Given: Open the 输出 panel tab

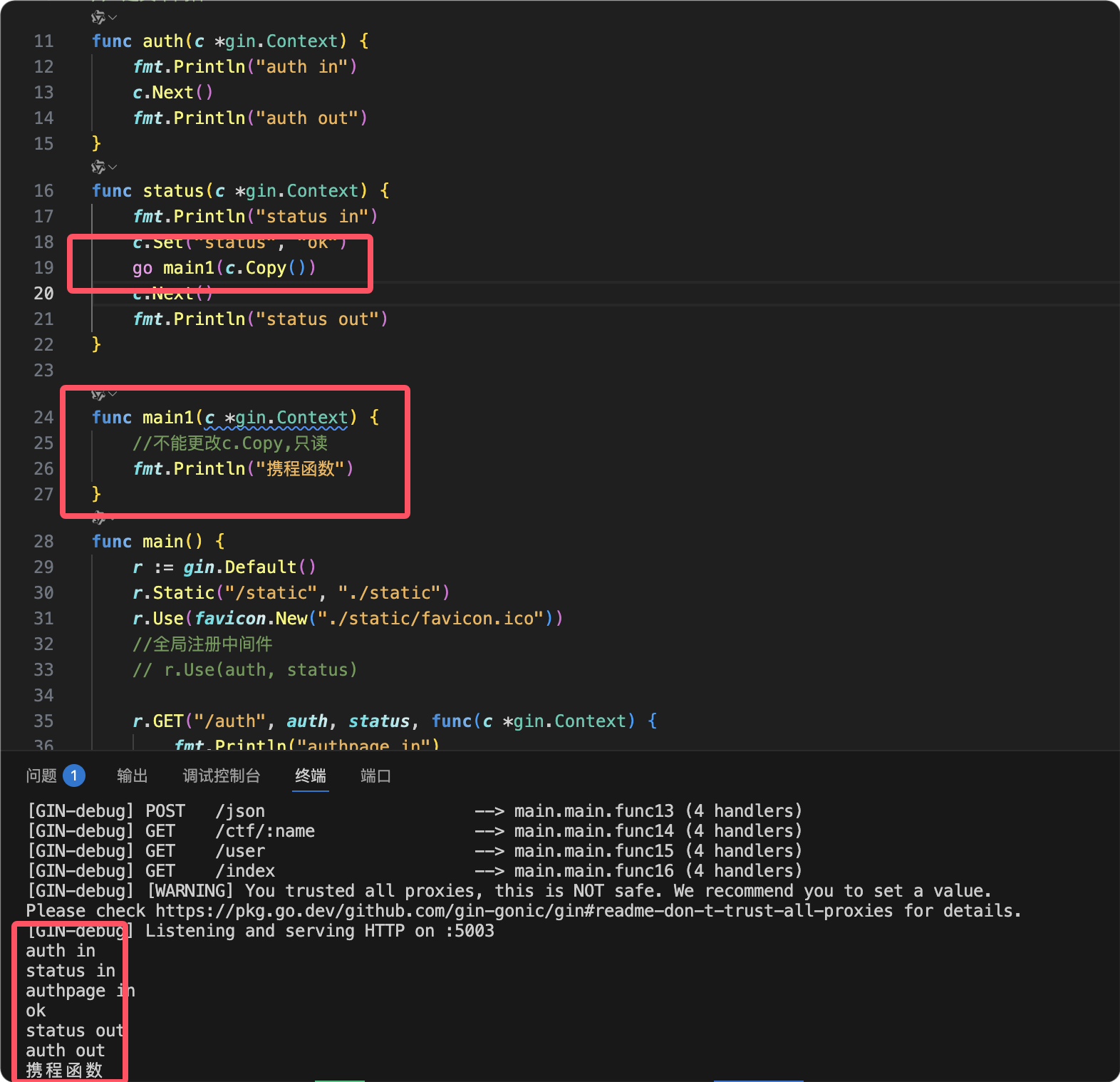Looking at the screenshot, I should (132, 776).
